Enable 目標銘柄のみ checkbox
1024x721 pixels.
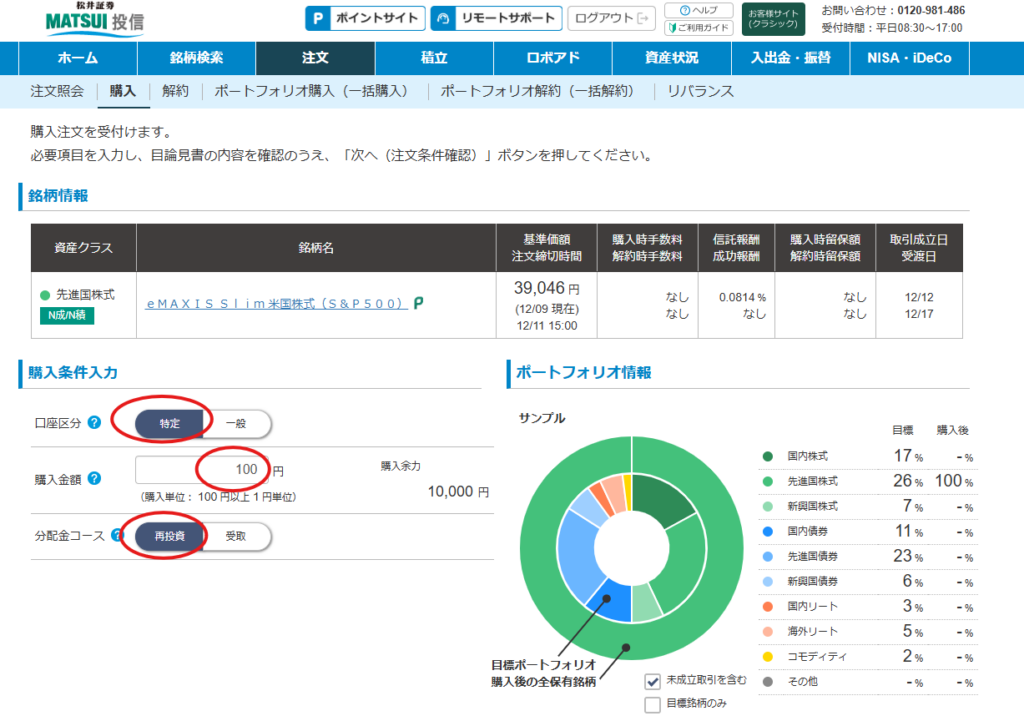(653, 705)
